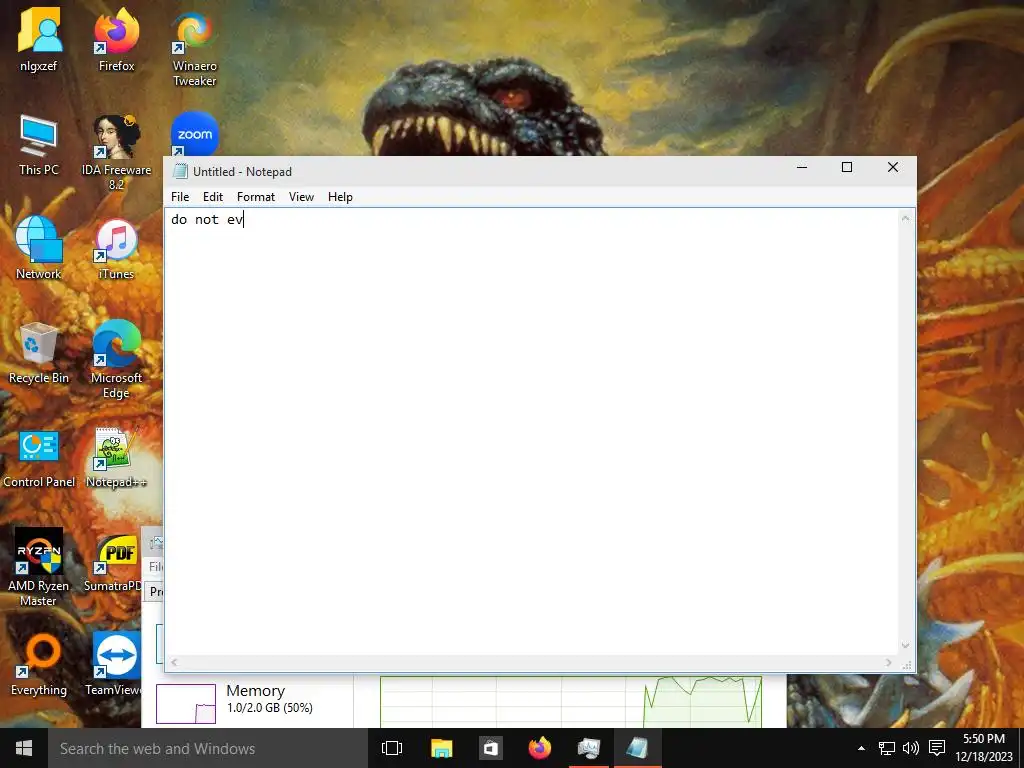This screenshot has width=1024, height=768.
Task: Minimize the Notepad window
Action: [x=802, y=168]
